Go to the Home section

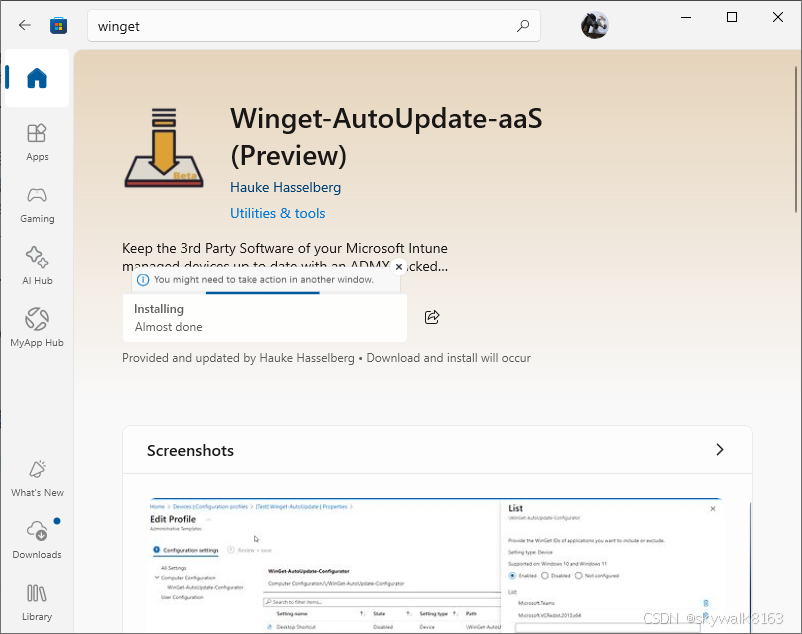[37, 78]
